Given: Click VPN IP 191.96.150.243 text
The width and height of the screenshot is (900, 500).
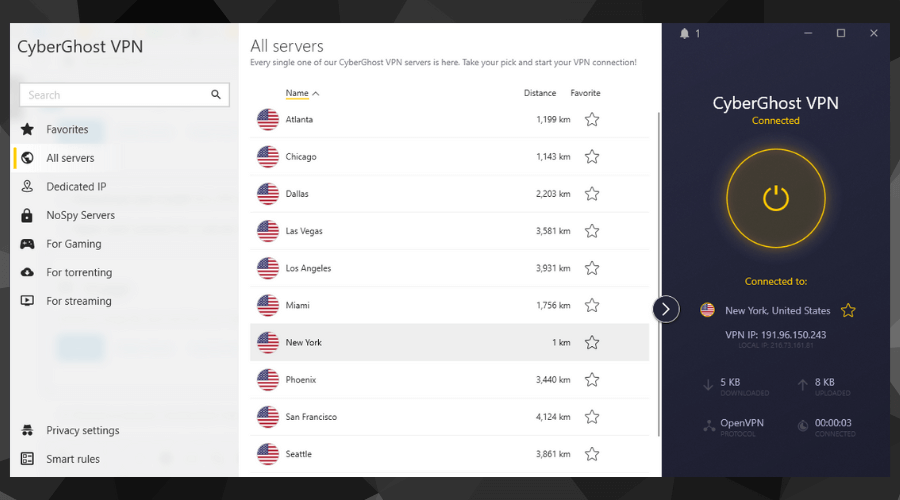Looking at the screenshot, I should coord(775,335).
